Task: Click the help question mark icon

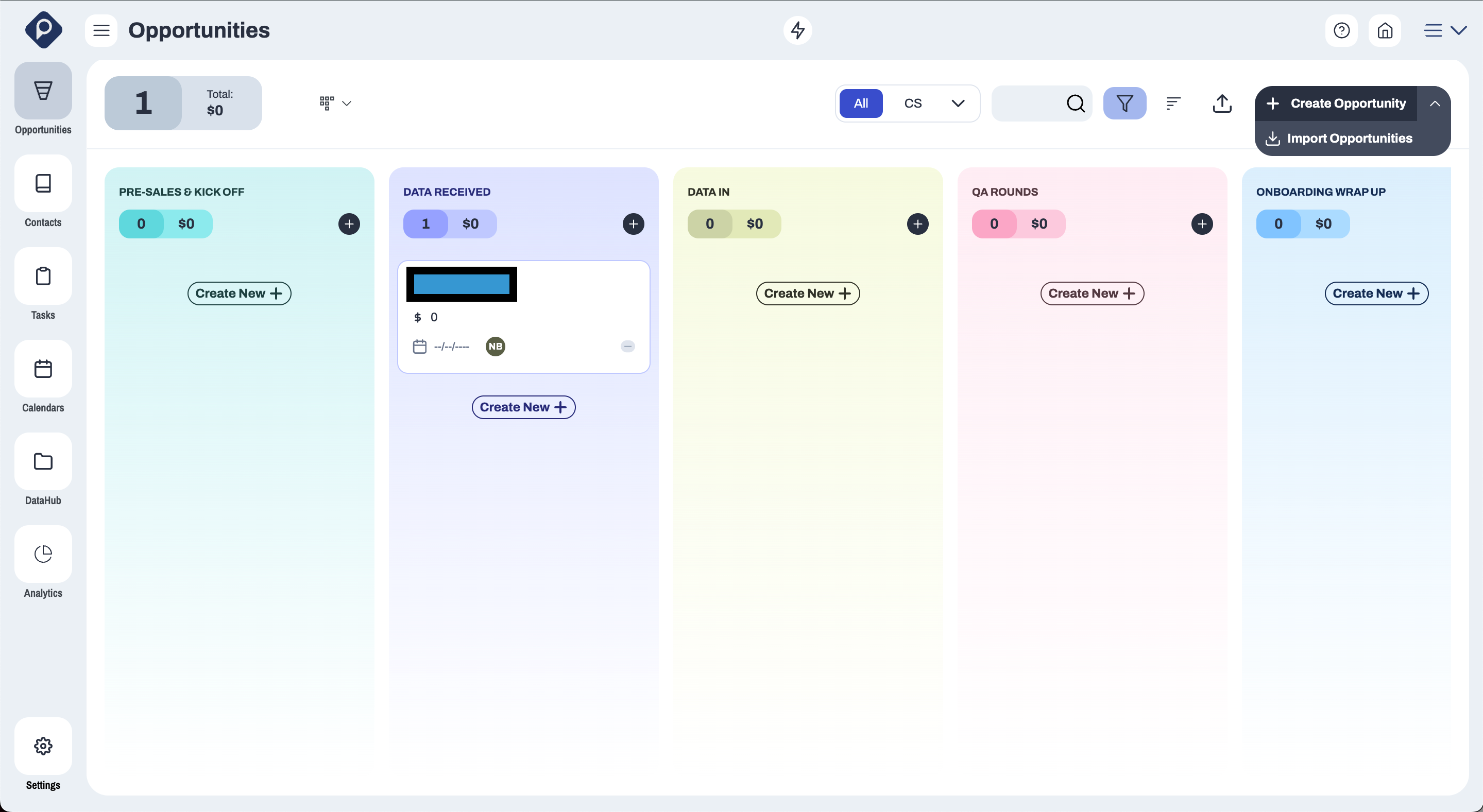Action: (x=1341, y=30)
